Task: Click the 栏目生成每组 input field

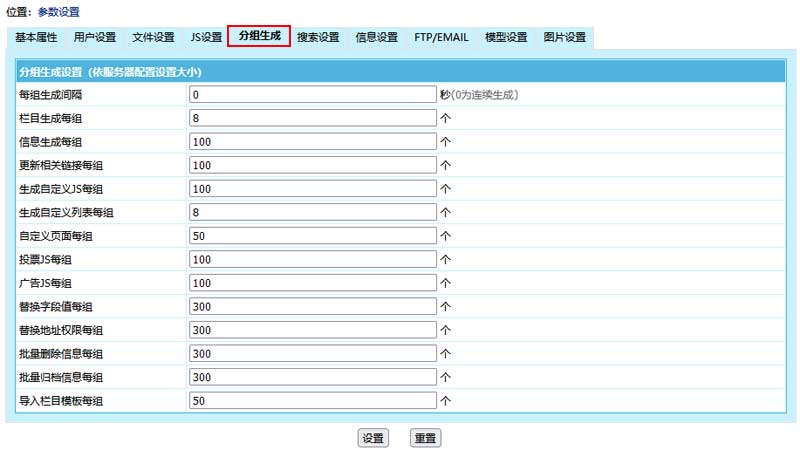Action: coord(312,118)
